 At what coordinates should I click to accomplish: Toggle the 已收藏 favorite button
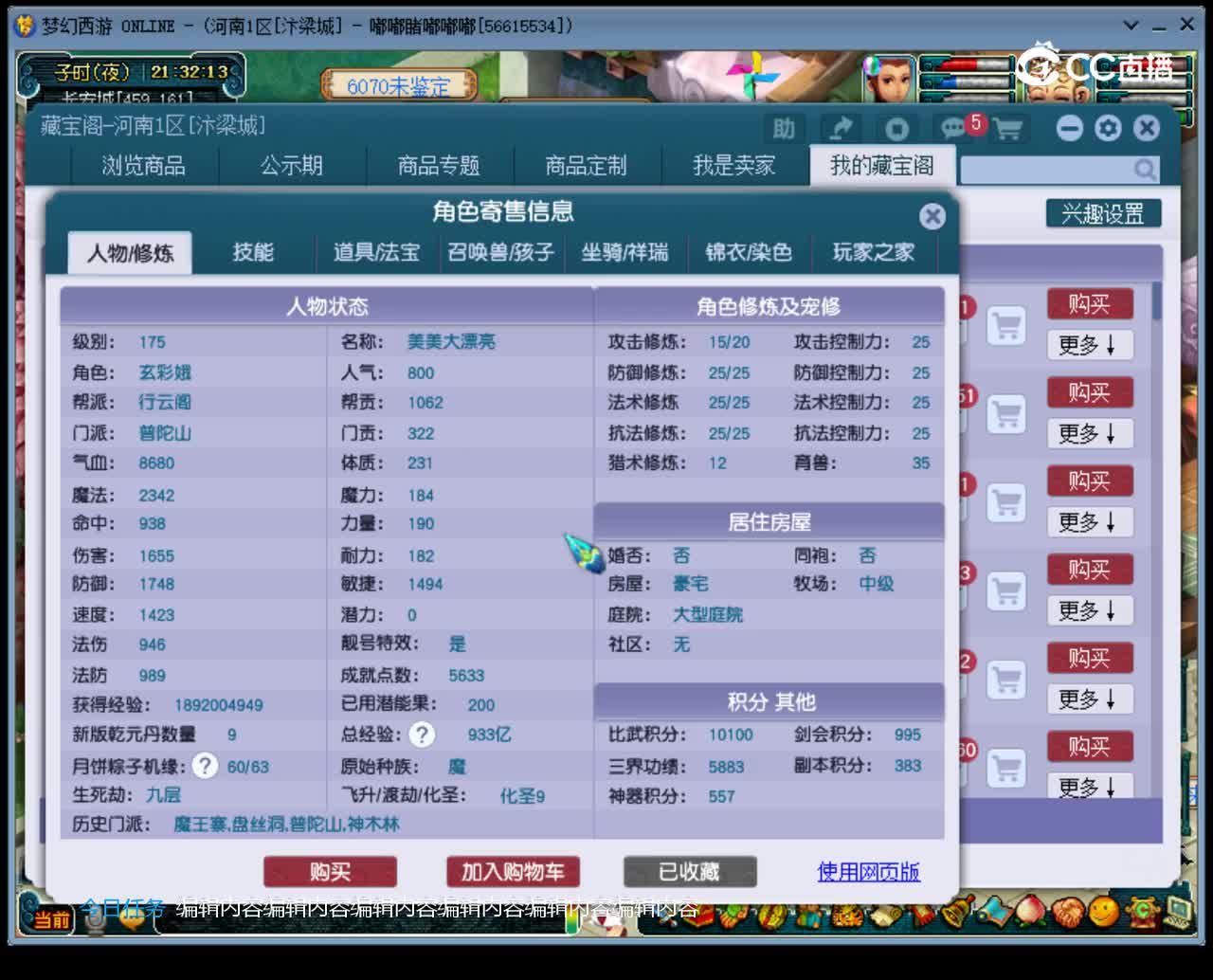[x=690, y=872]
